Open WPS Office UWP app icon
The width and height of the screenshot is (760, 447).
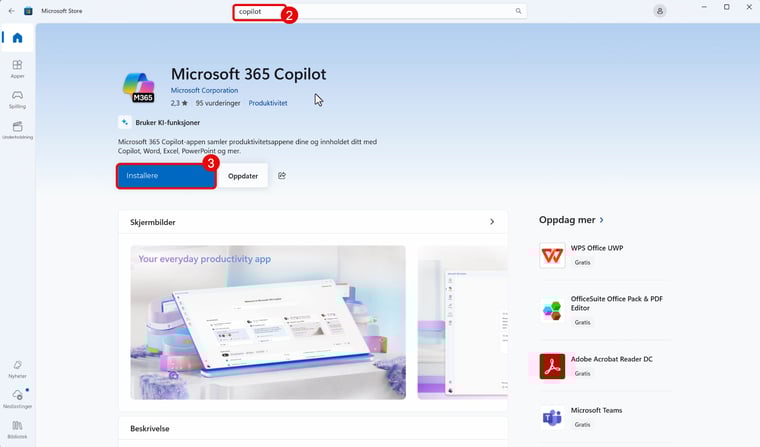pyautogui.click(x=552, y=255)
